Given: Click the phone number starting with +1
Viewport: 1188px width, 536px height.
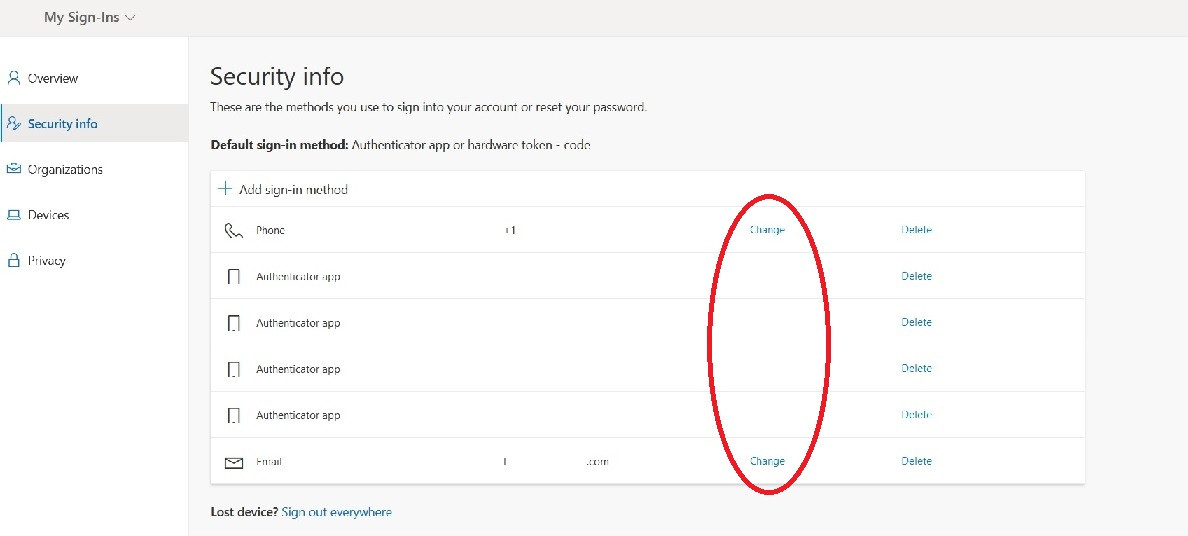Looking at the screenshot, I should pyautogui.click(x=510, y=230).
